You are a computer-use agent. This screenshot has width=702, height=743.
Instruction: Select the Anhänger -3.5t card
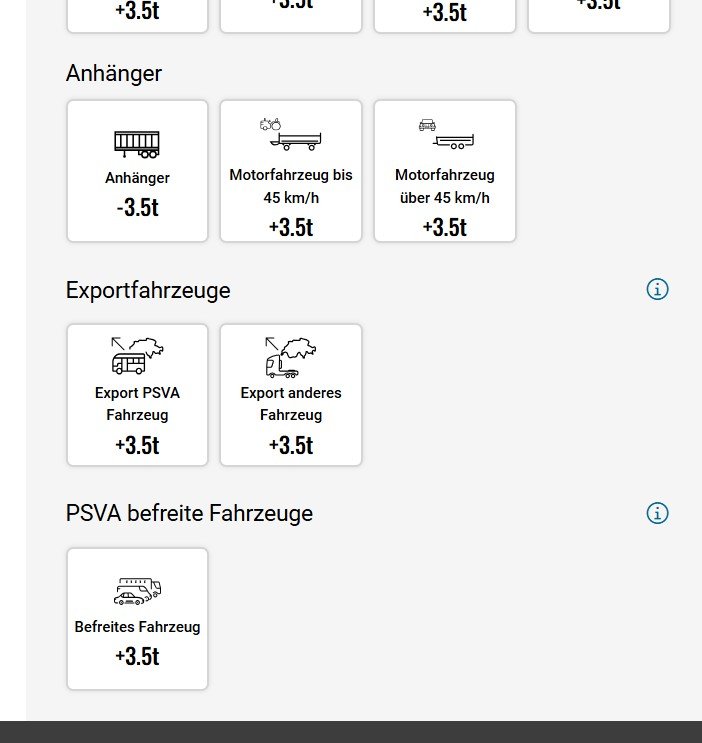click(137, 171)
